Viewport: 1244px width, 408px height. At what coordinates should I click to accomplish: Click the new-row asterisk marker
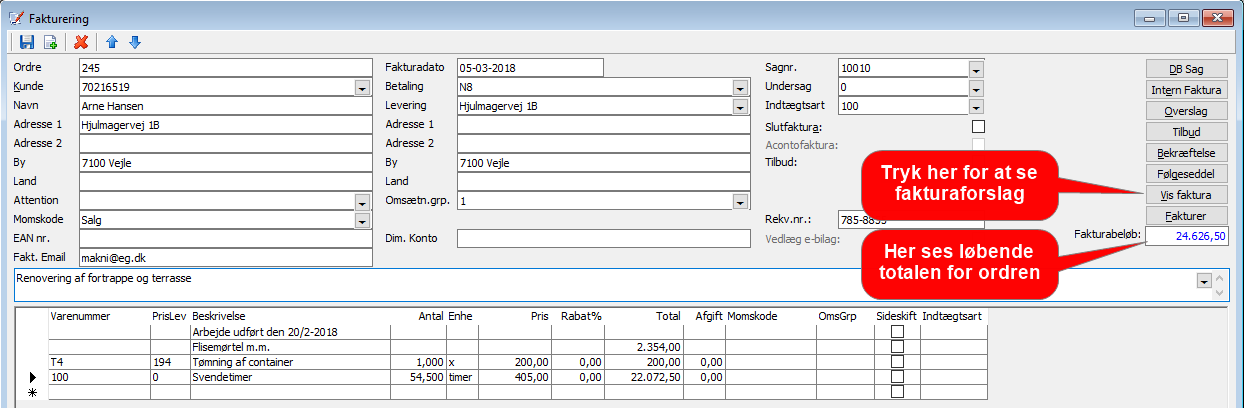[33, 392]
